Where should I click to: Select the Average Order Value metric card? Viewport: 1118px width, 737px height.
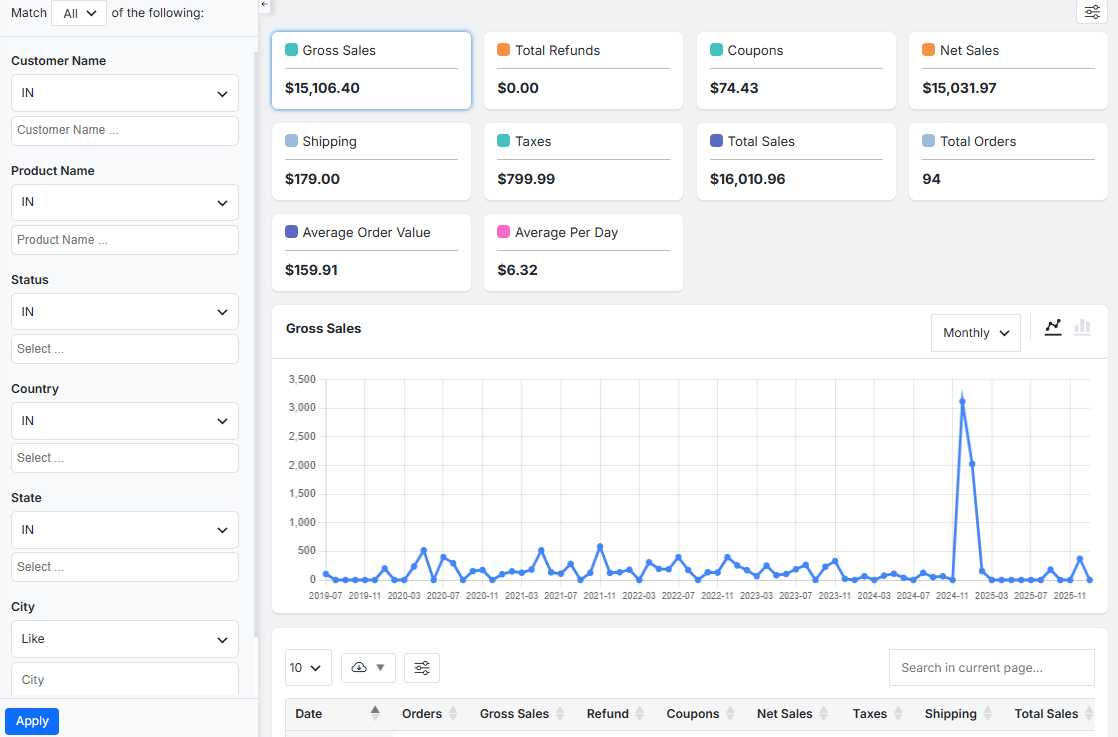[x=371, y=252]
